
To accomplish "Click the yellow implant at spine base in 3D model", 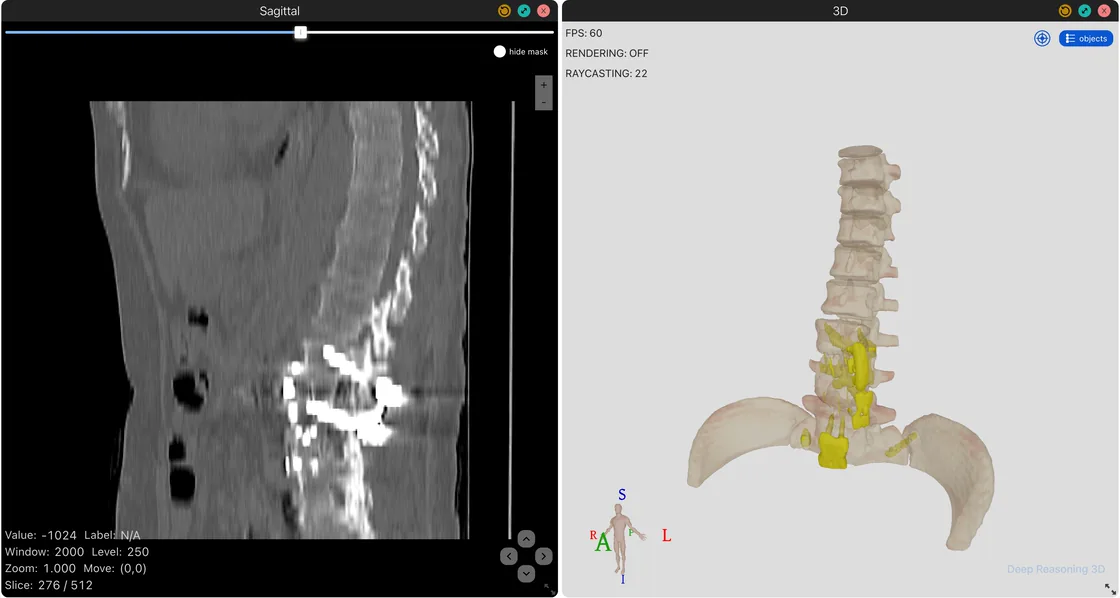I will (832, 451).
